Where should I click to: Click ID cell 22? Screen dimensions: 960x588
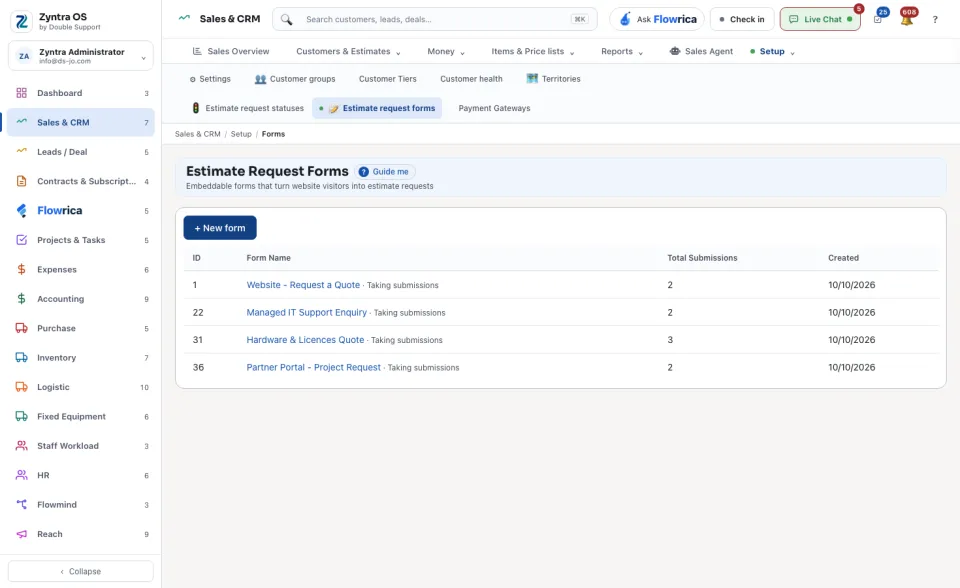click(x=198, y=312)
